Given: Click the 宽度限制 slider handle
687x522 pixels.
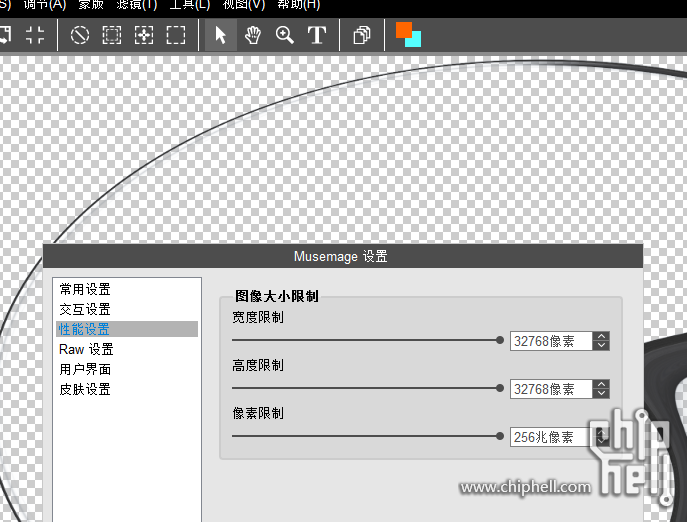Looking at the screenshot, I should click(499, 340).
